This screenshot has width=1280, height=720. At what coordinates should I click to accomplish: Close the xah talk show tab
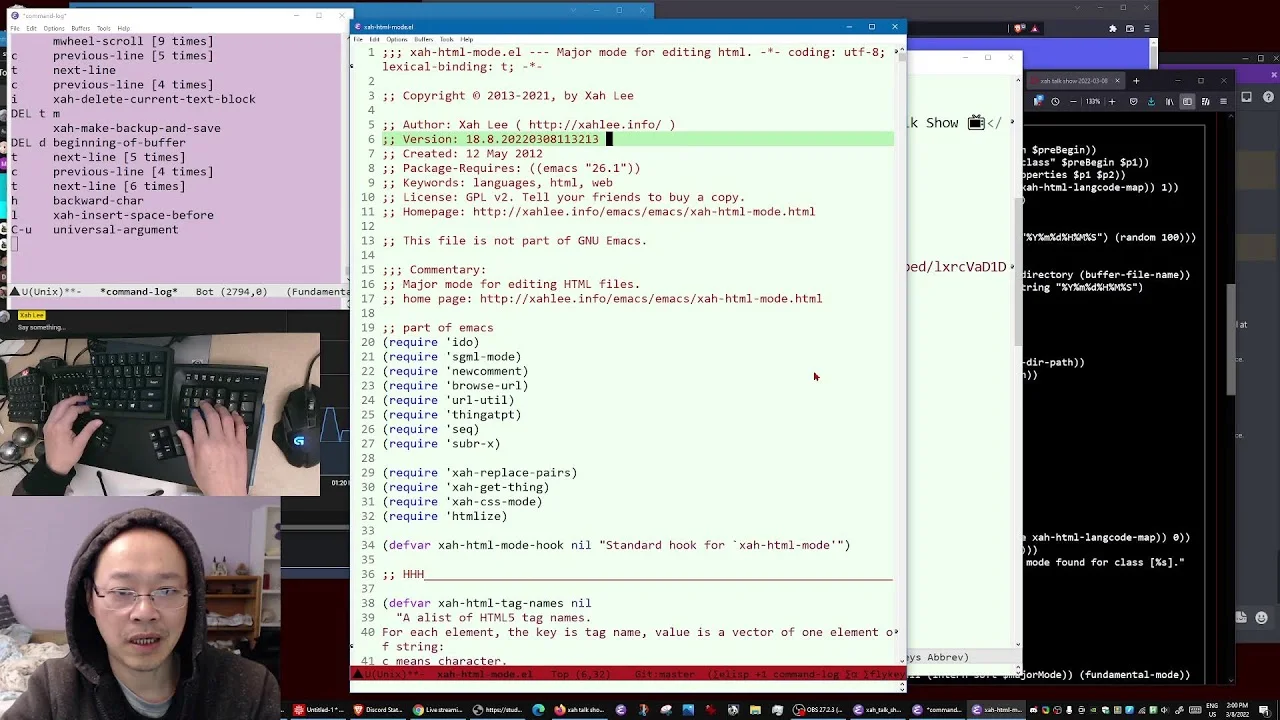tap(1117, 81)
